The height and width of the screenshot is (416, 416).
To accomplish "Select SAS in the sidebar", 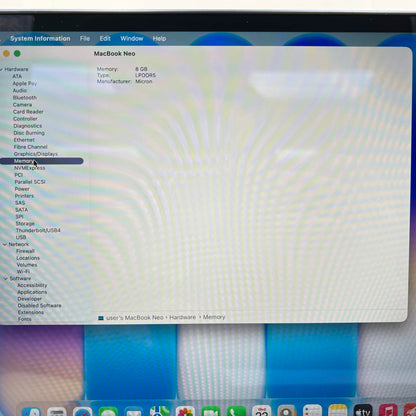I will point(20,203).
